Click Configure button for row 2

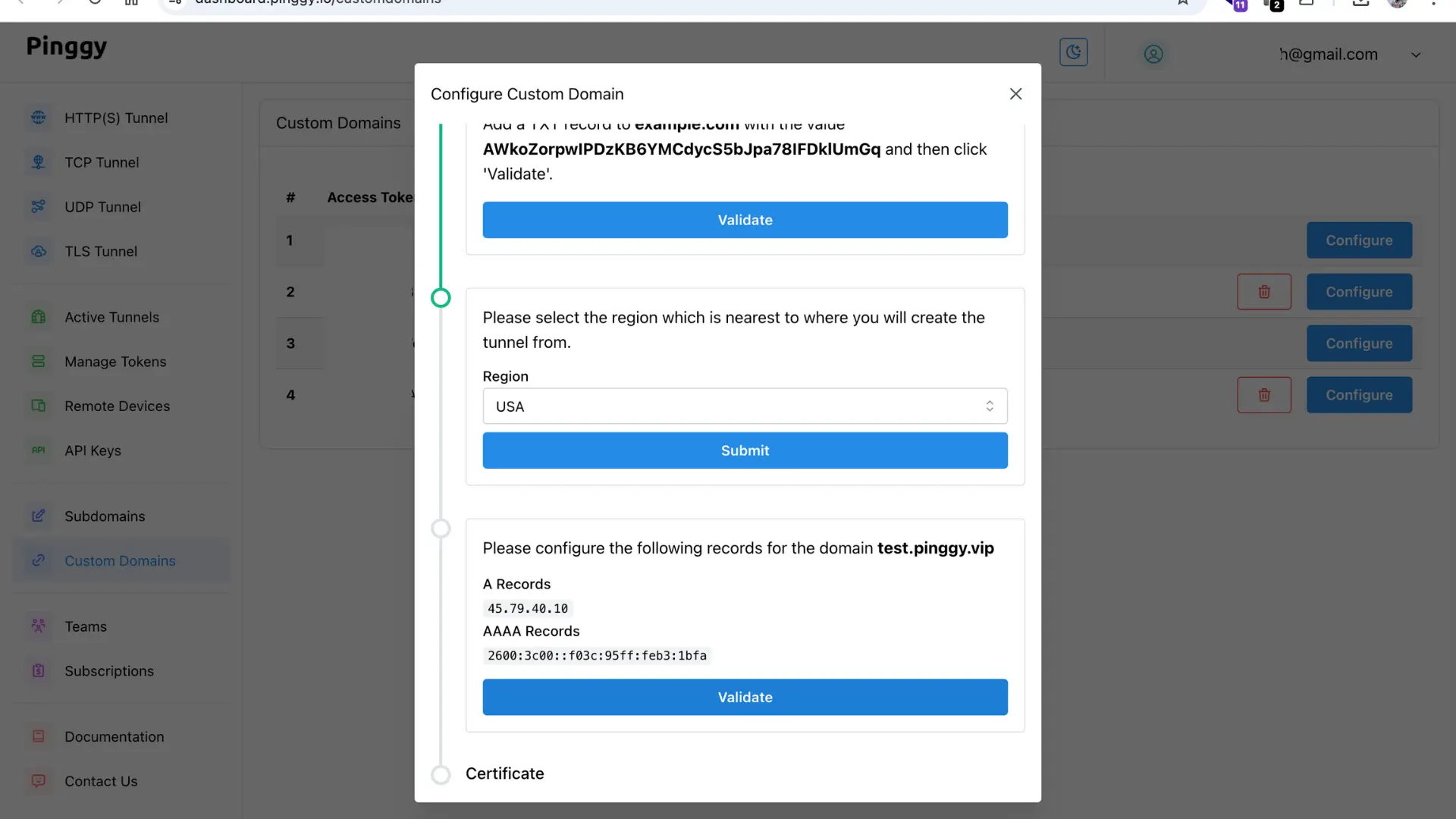tap(1359, 292)
